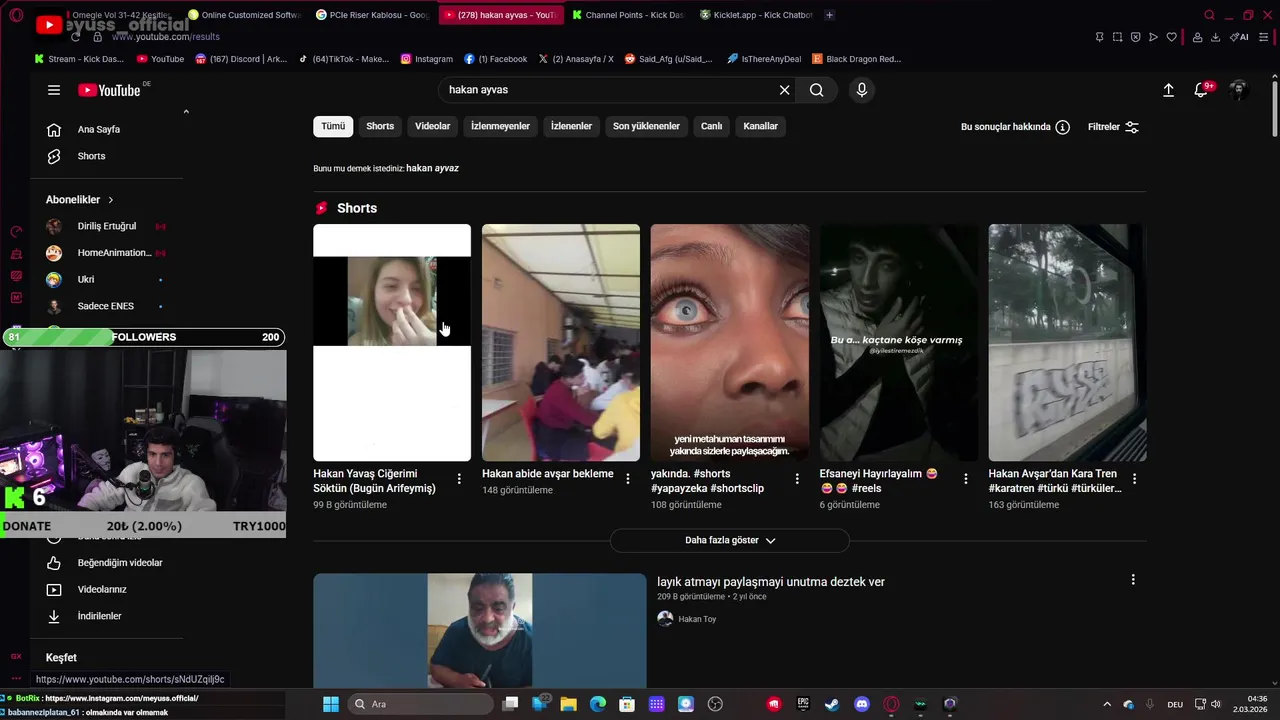
Task: Open the IsThereAnyDeal bookmark
Action: pos(764,59)
